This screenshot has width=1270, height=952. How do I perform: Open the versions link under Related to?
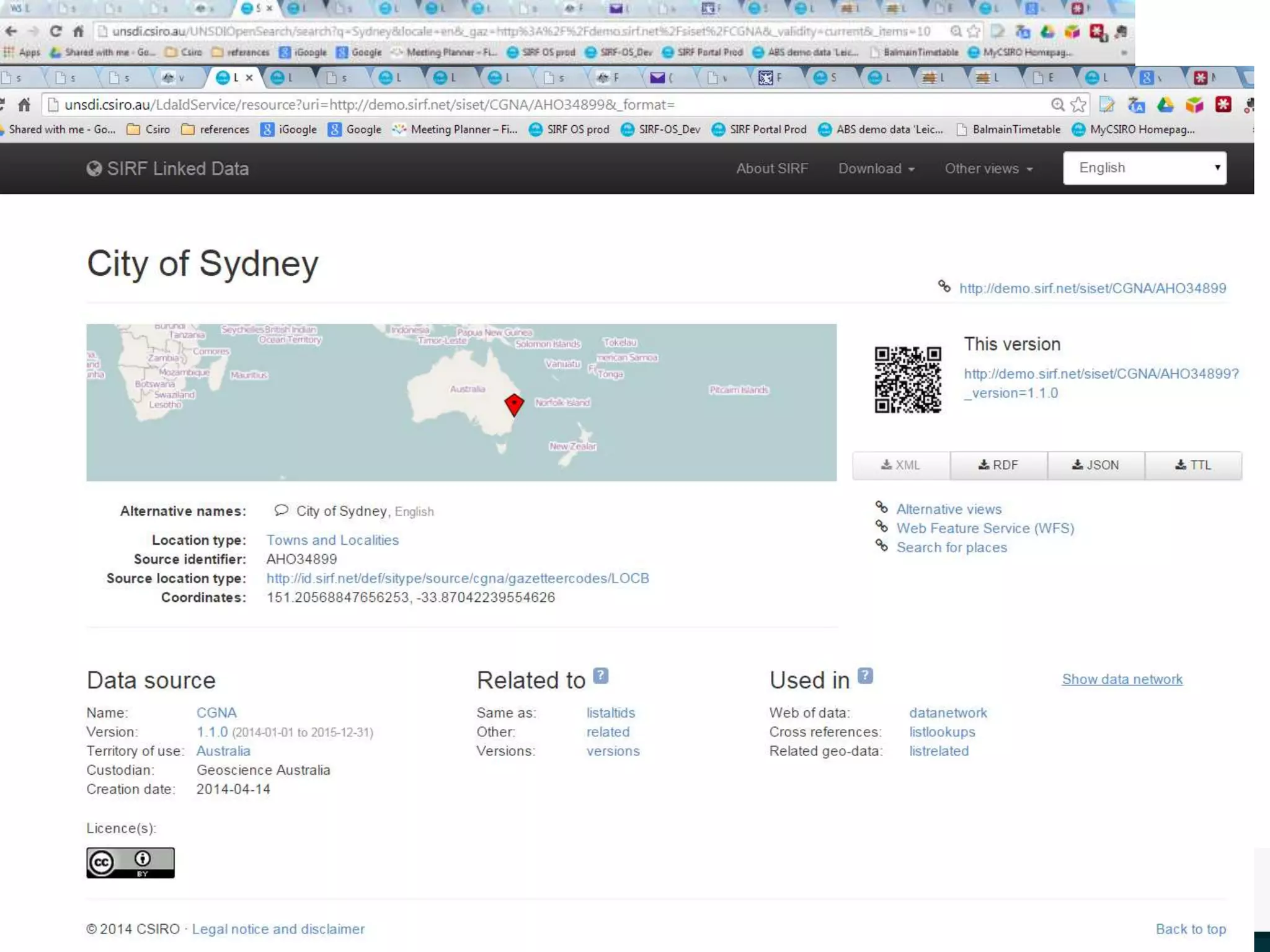click(x=613, y=751)
